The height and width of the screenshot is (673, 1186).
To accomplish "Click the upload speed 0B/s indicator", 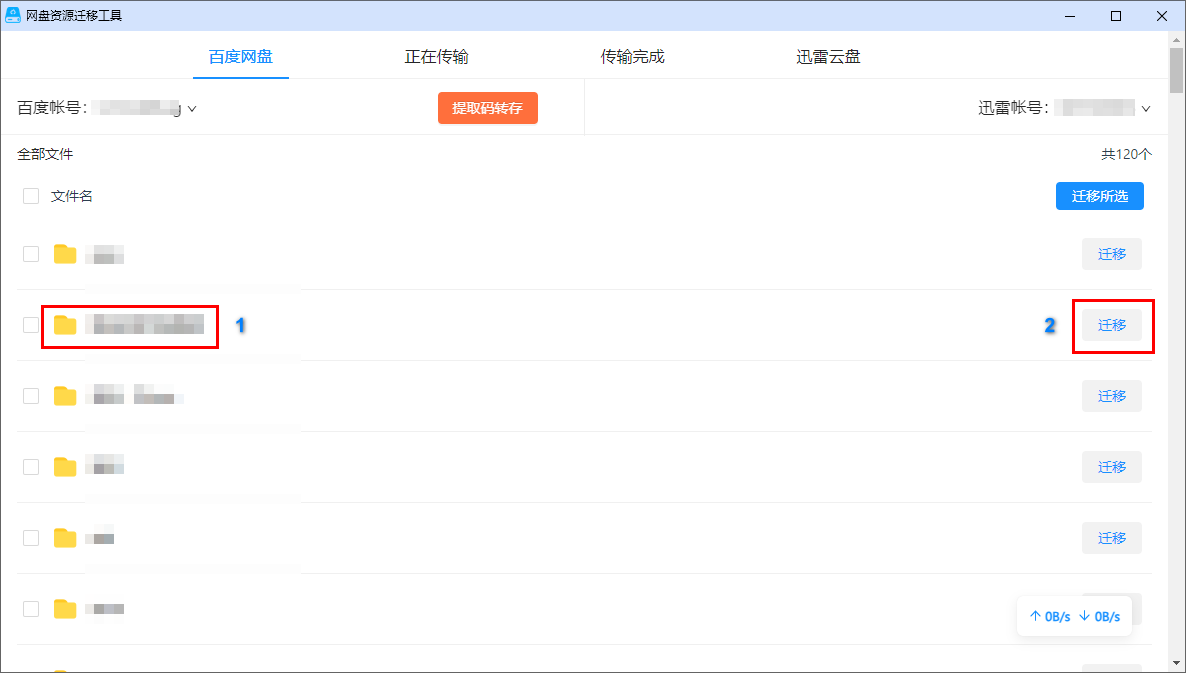I will (x=1050, y=616).
